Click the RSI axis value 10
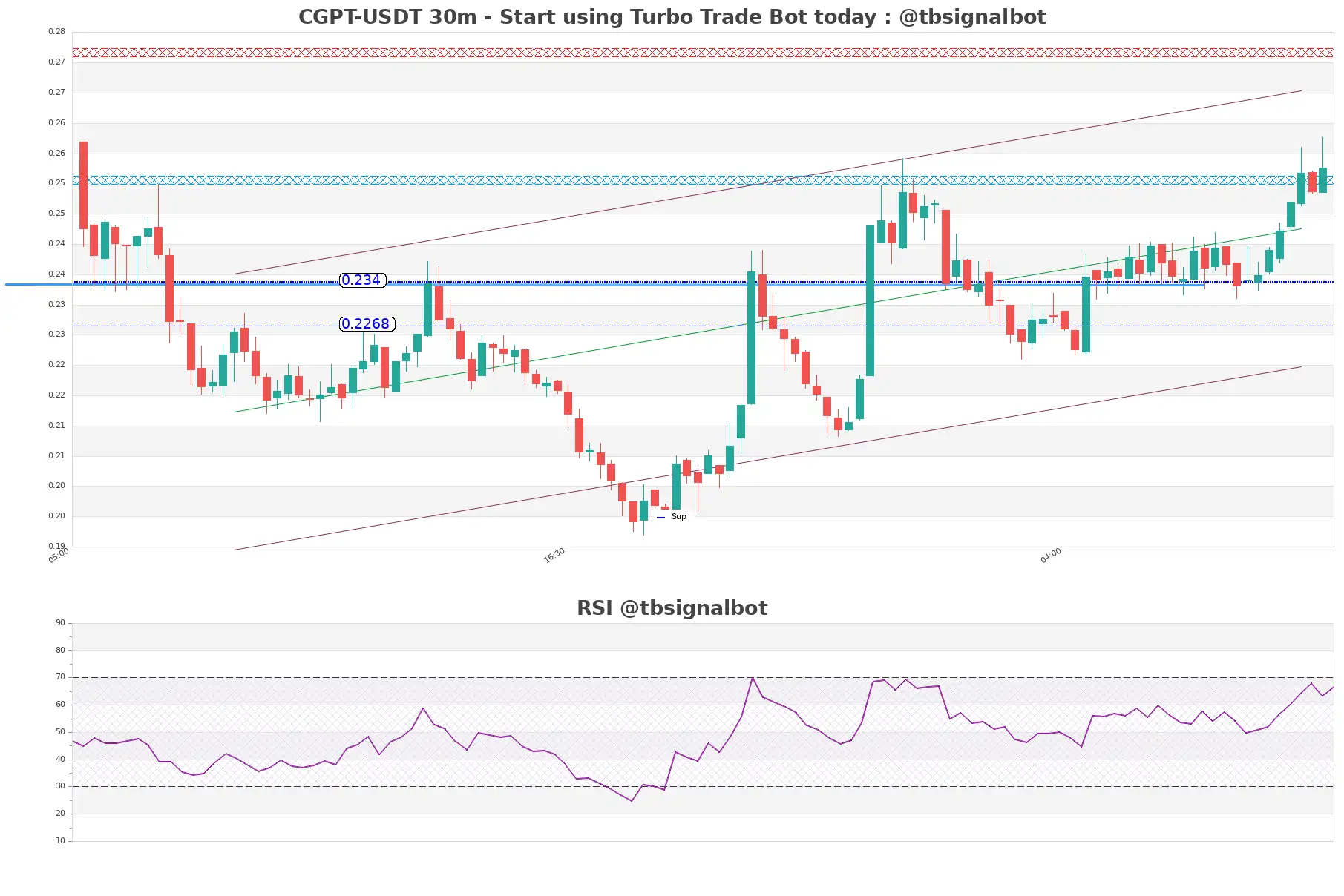 coord(60,841)
